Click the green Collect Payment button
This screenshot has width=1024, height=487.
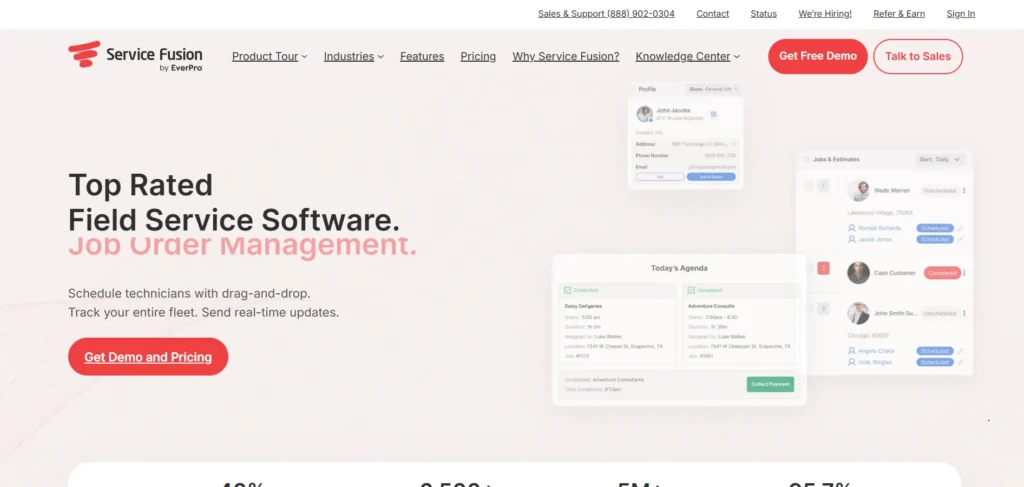click(770, 385)
